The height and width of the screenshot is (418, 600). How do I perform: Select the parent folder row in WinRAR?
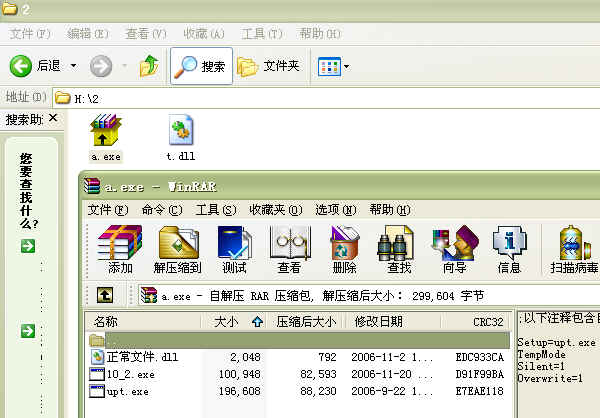click(299, 340)
